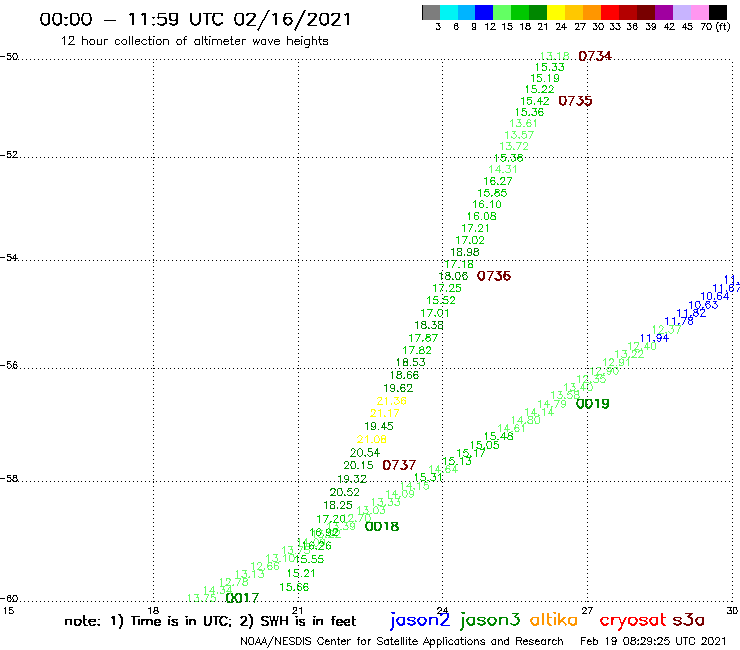Select the 13.18 value at track top
The height and width of the screenshot is (650, 740).
point(555,56)
